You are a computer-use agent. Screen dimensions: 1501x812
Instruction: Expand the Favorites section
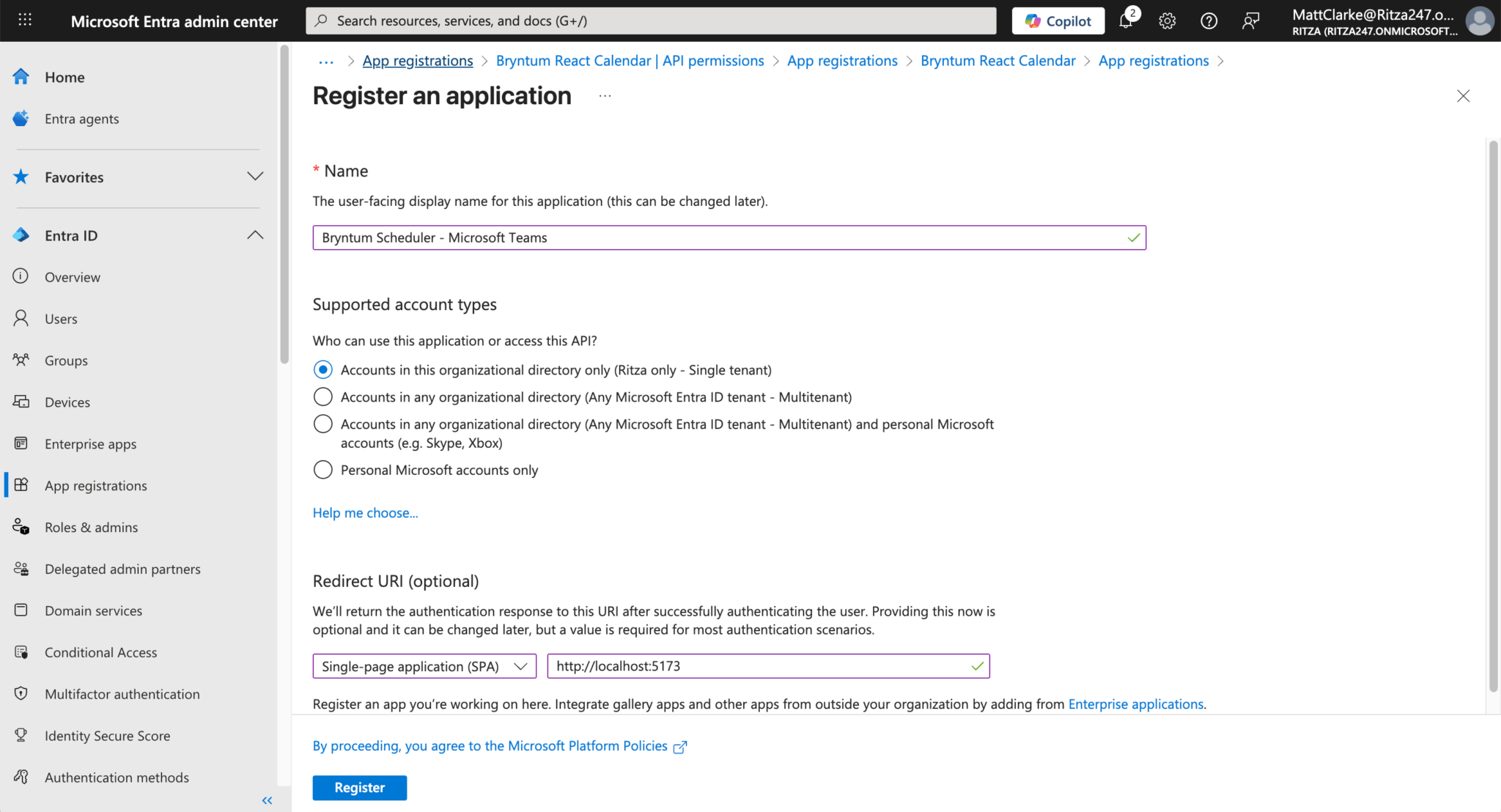pyautogui.click(x=254, y=177)
